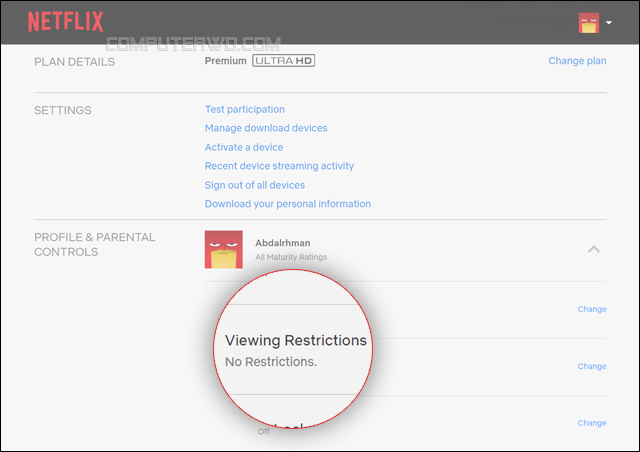Screen dimensions: 640x452
Task: Collapse the Abdalrhman profile section chevron
Action: tap(594, 249)
